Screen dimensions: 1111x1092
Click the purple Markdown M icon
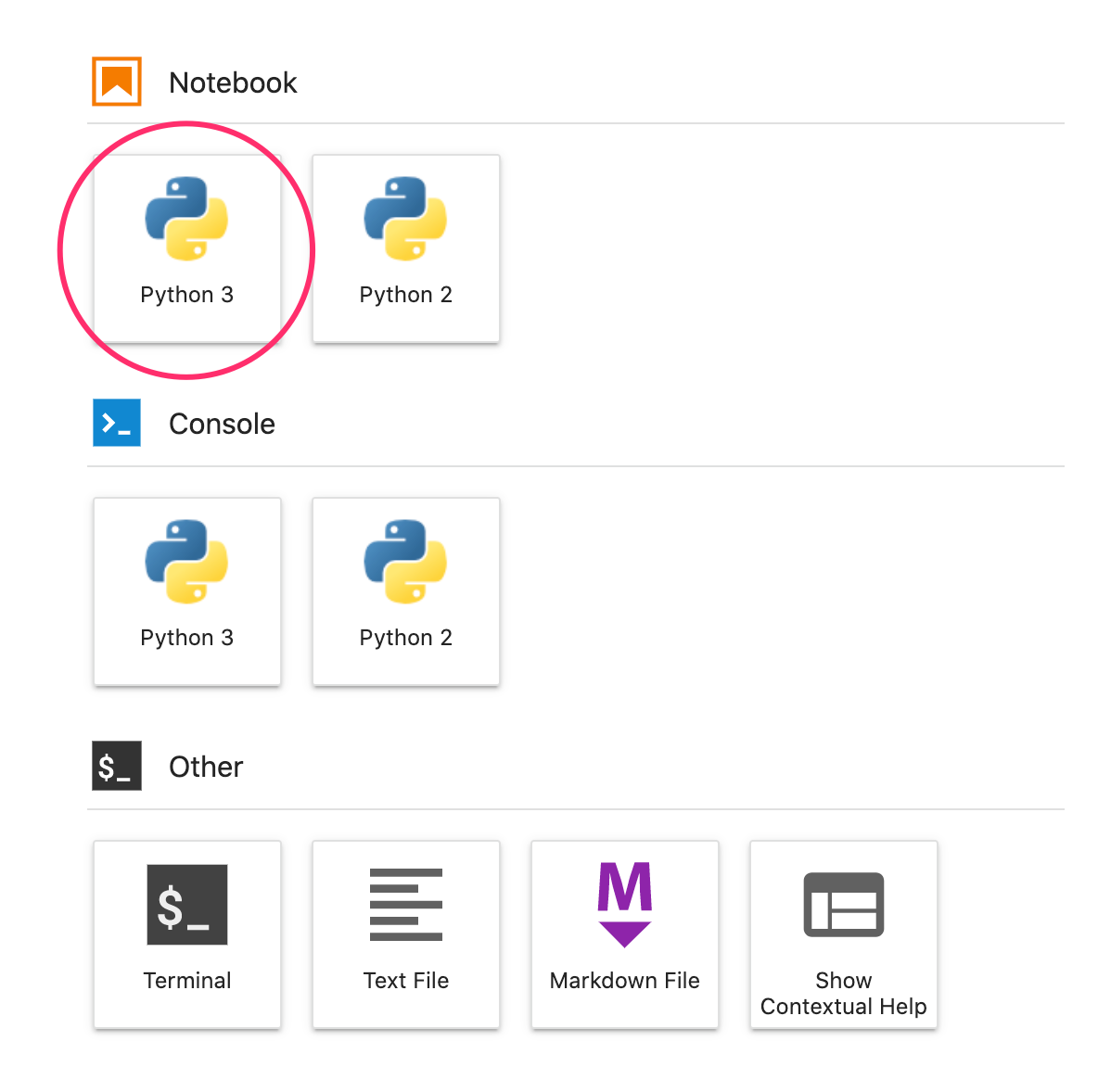624,903
